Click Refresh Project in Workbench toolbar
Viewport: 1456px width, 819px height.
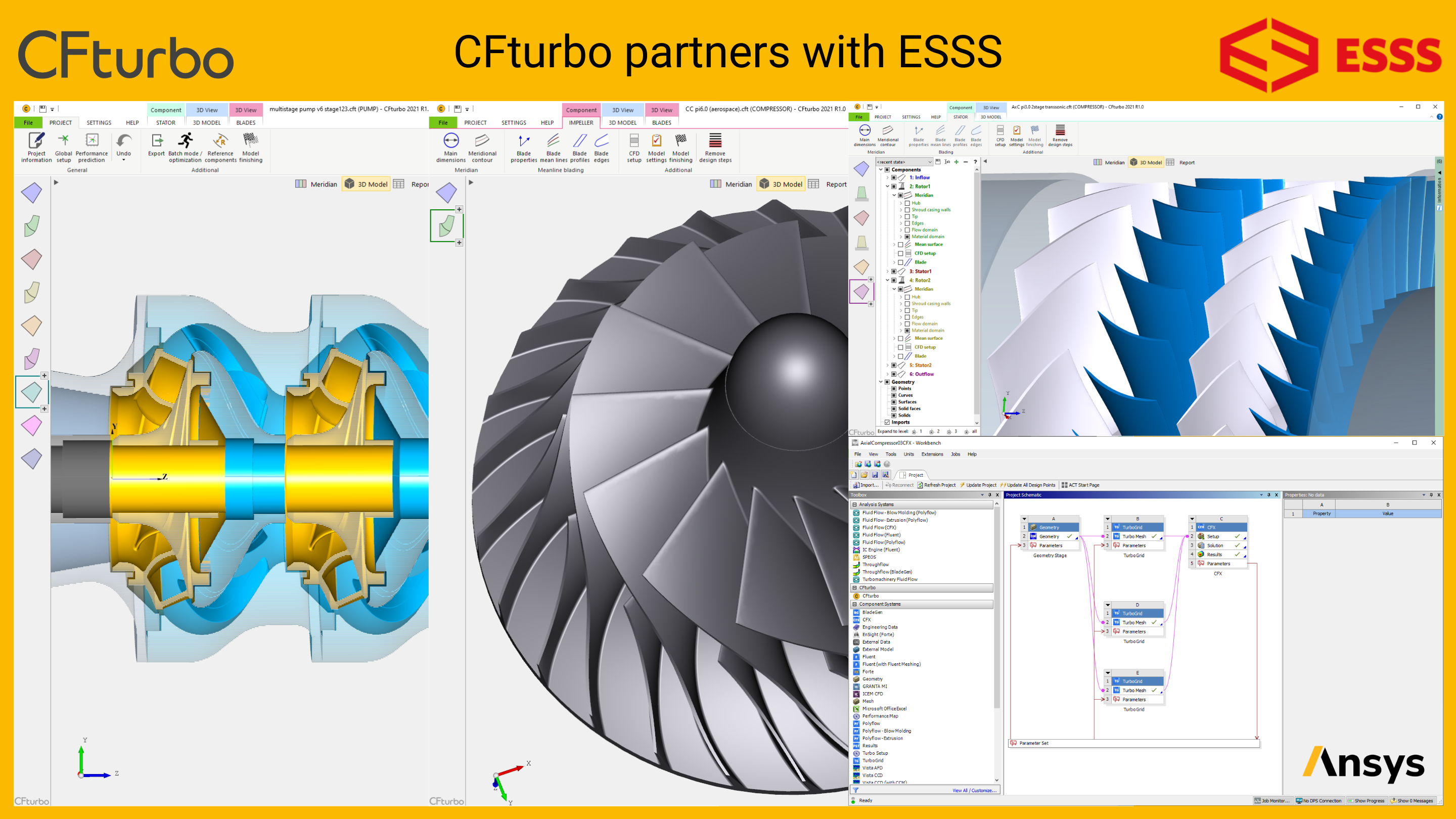(936, 485)
